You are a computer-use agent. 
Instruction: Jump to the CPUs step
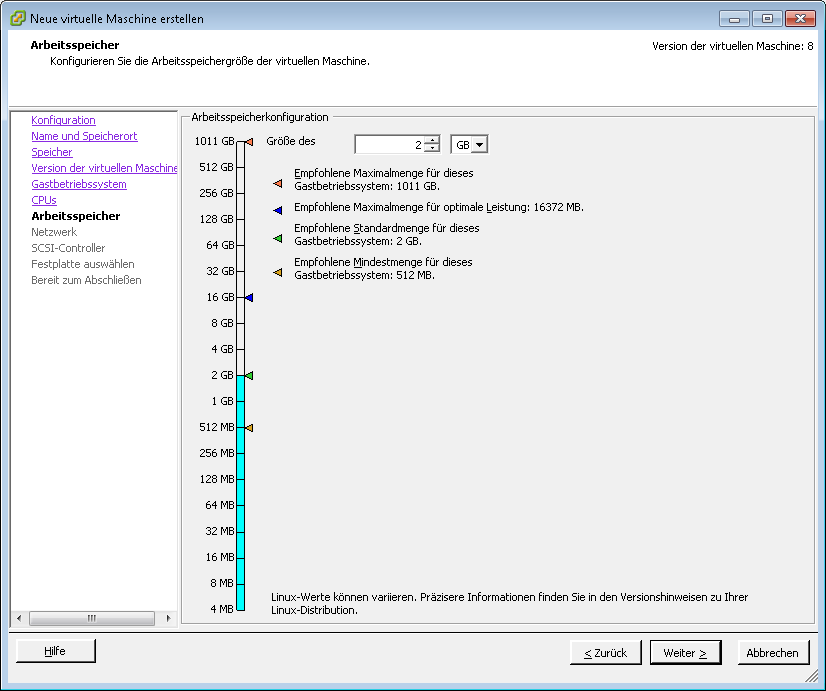click(44, 200)
